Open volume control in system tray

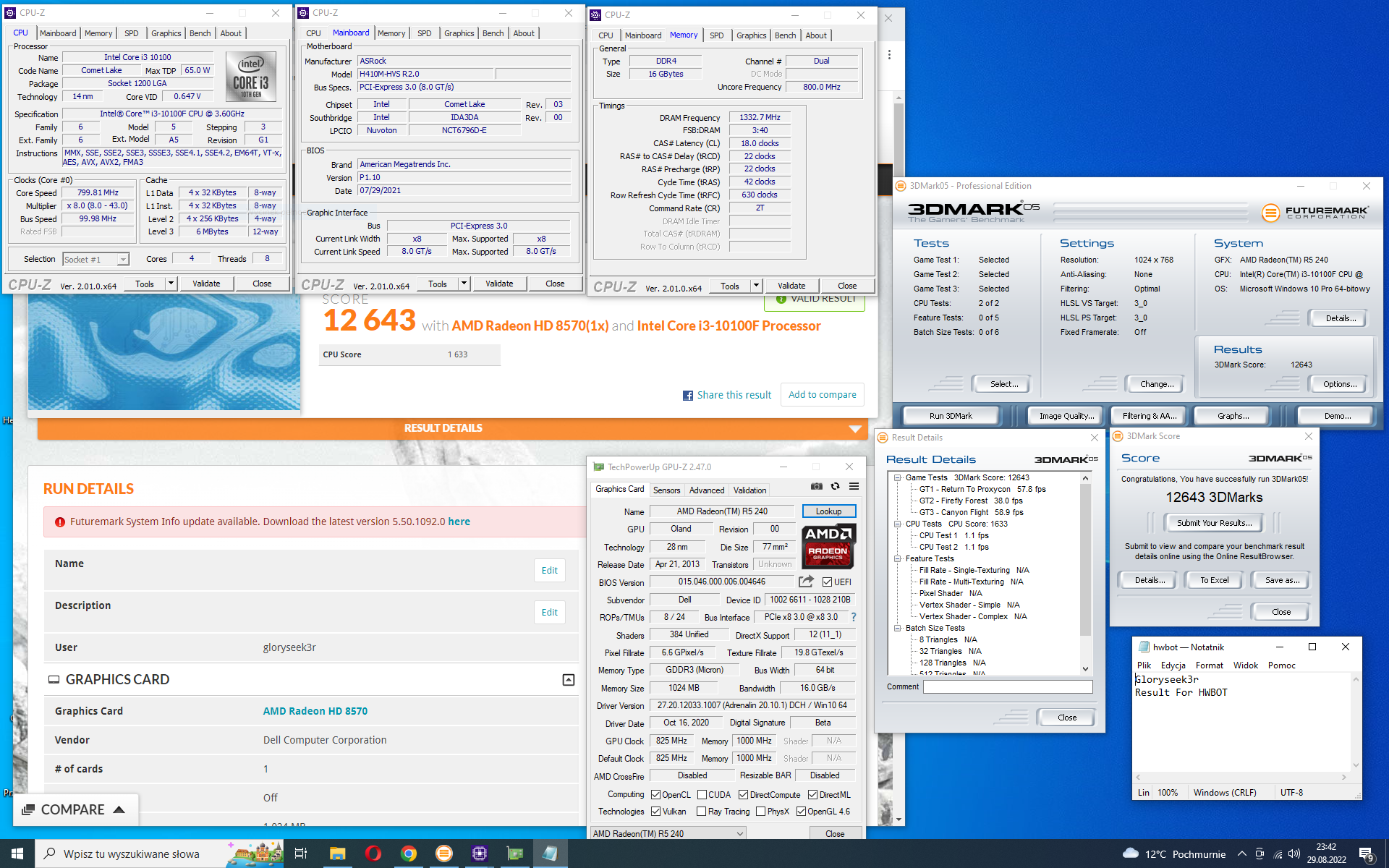tap(1295, 854)
